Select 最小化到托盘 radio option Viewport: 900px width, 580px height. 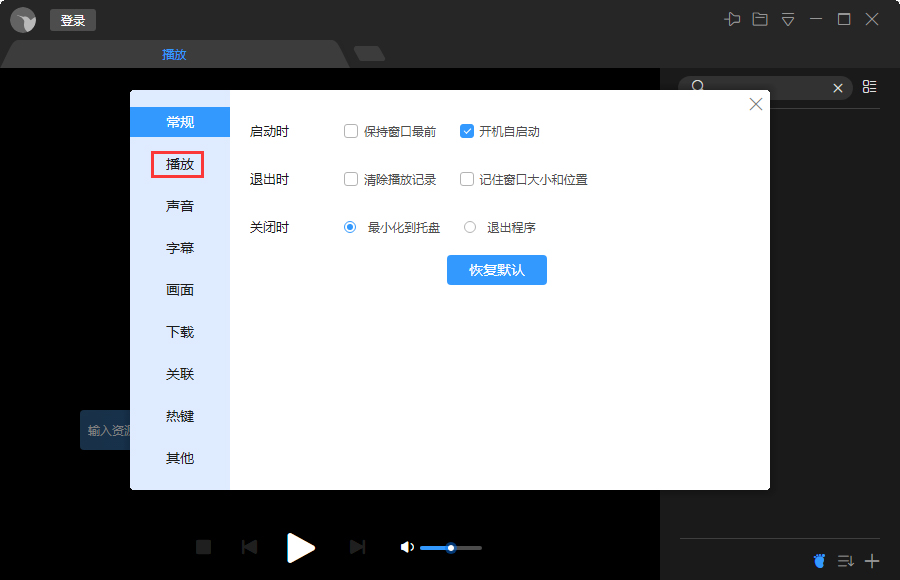[351, 227]
